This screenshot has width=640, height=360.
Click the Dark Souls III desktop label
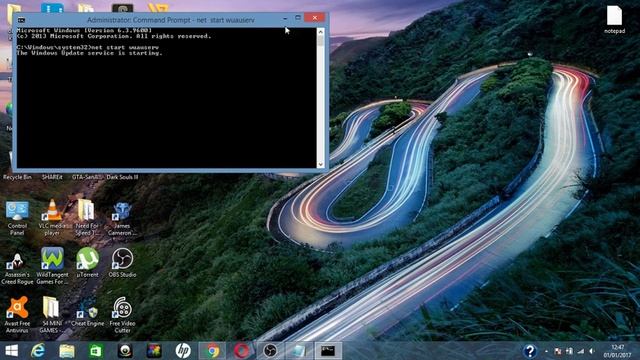tap(122, 177)
